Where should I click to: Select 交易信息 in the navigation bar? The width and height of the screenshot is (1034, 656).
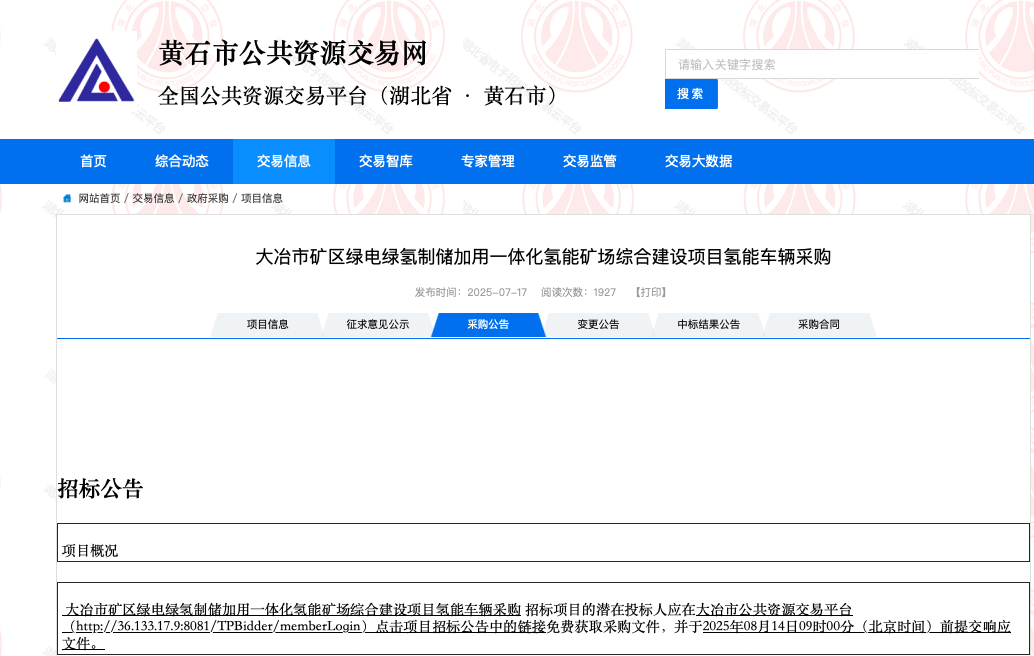[x=284, y=161]
